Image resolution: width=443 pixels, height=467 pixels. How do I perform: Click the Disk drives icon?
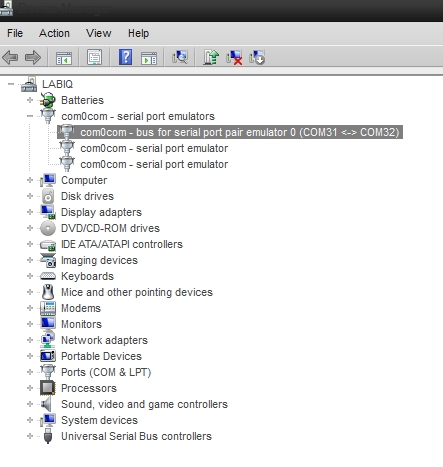48,196
